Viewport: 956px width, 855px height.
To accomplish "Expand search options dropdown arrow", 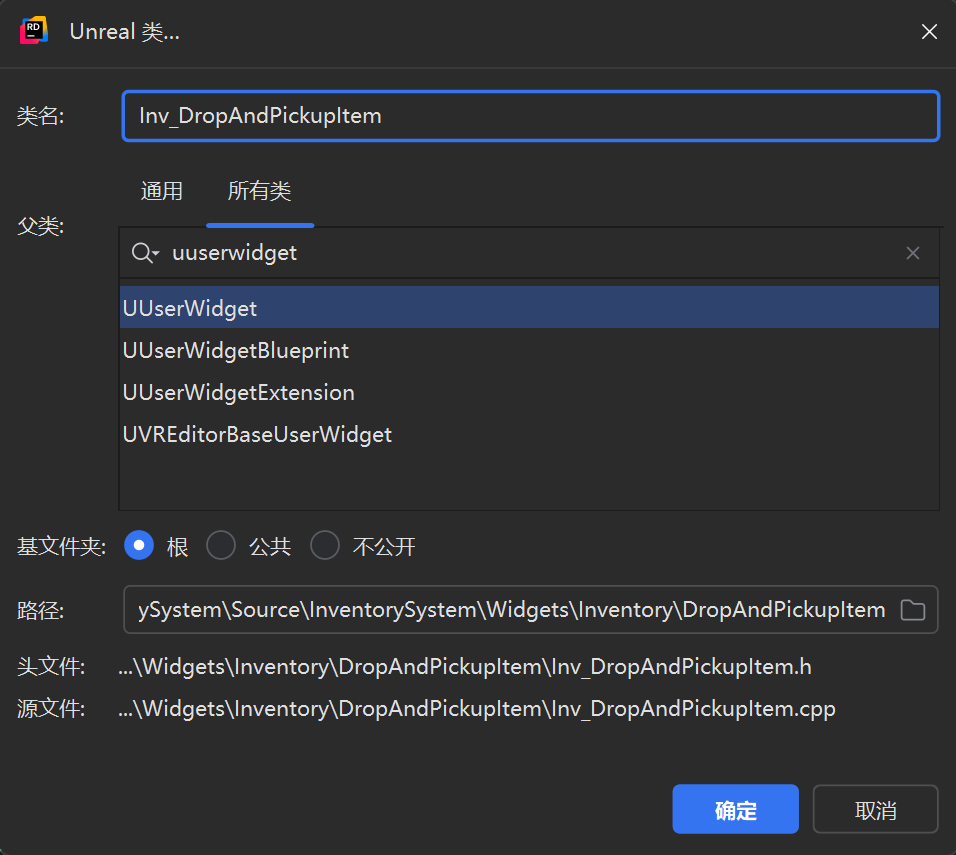I will 156,255.
